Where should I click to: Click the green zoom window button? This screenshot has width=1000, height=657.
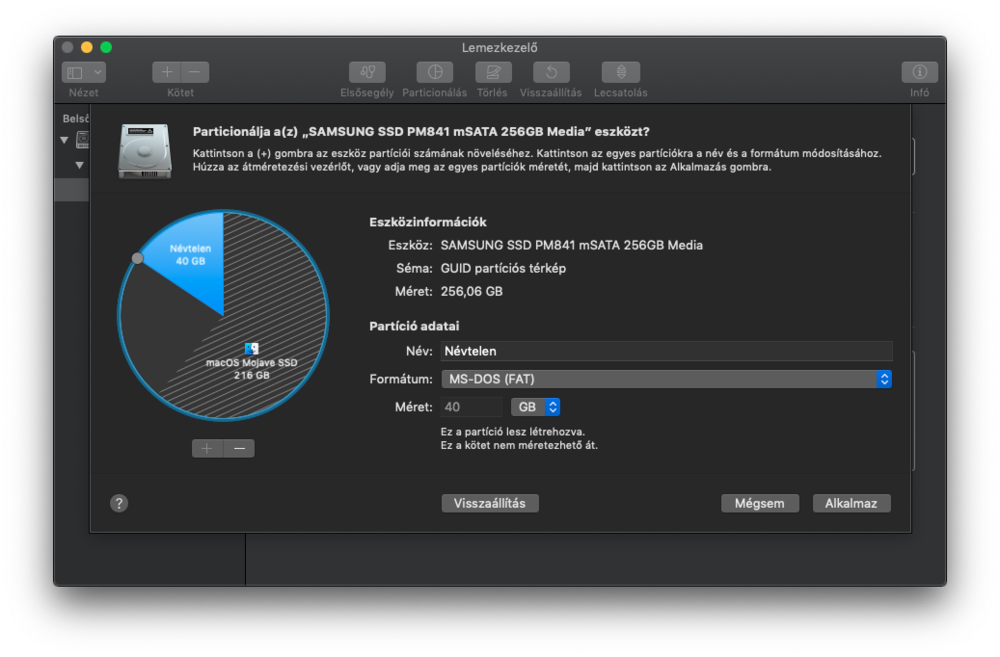(x=107, y=47)
